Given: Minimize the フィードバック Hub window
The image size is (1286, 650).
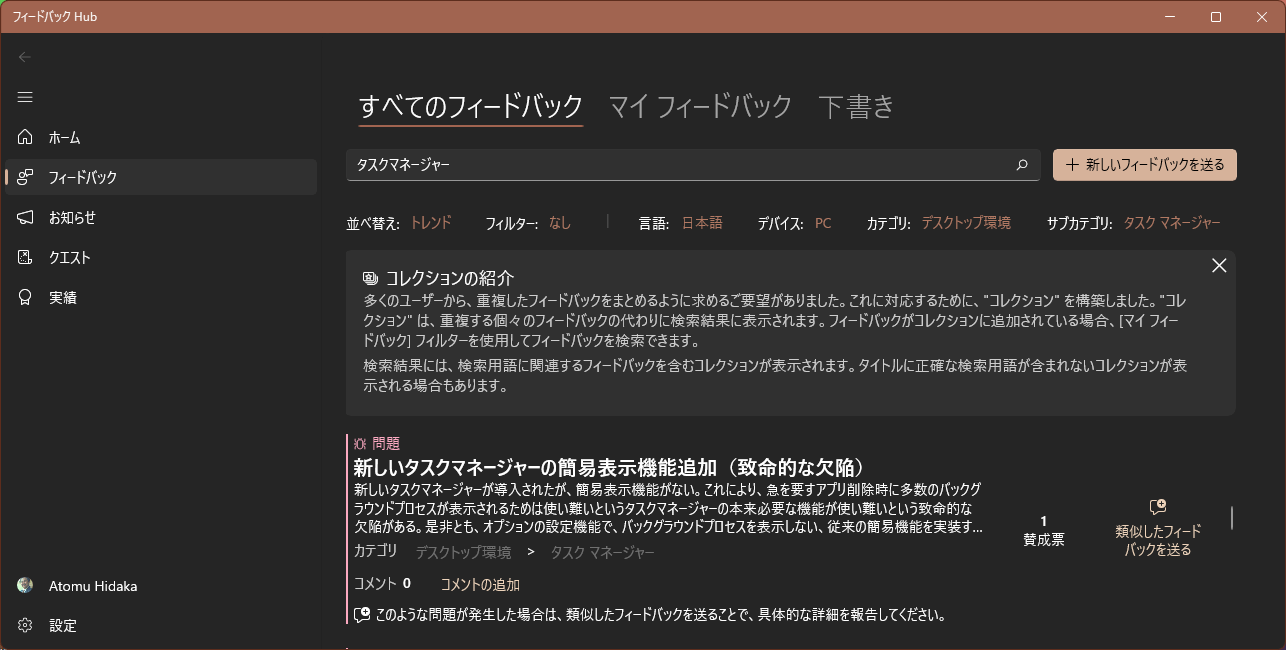Looking at the screenshot, I should pyautogui.click(x=1170, y=17).
